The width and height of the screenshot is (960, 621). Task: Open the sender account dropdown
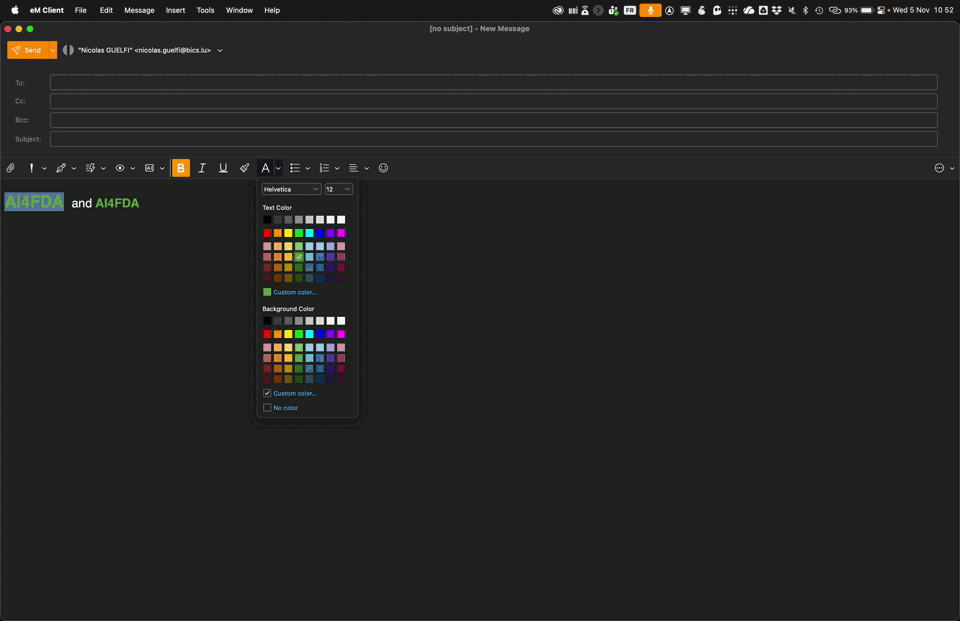[220, 50]
